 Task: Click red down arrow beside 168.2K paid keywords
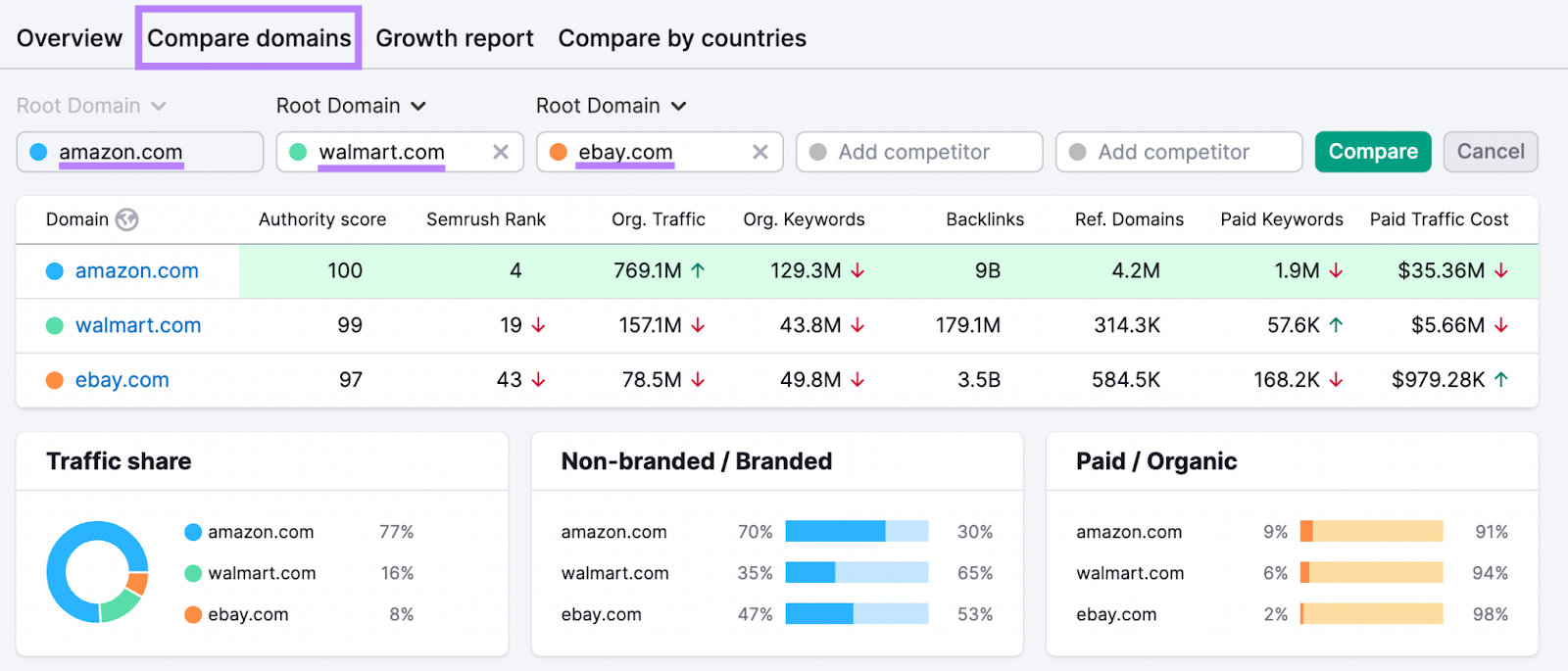(1336, 380)
